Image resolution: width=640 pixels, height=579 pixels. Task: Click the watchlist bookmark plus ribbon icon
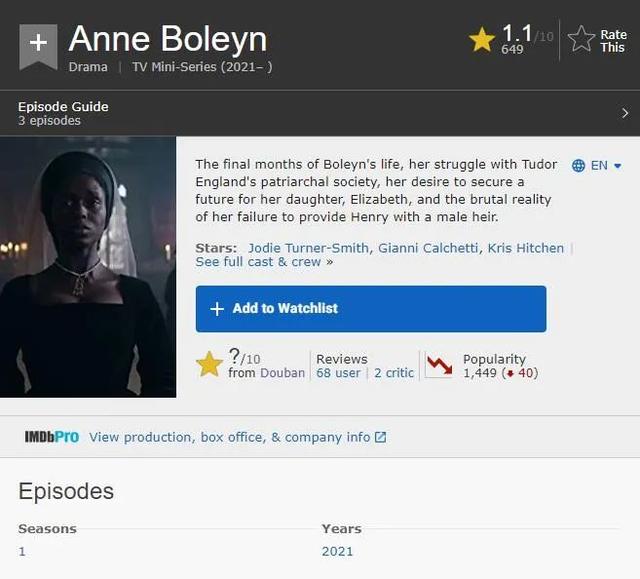38,44
